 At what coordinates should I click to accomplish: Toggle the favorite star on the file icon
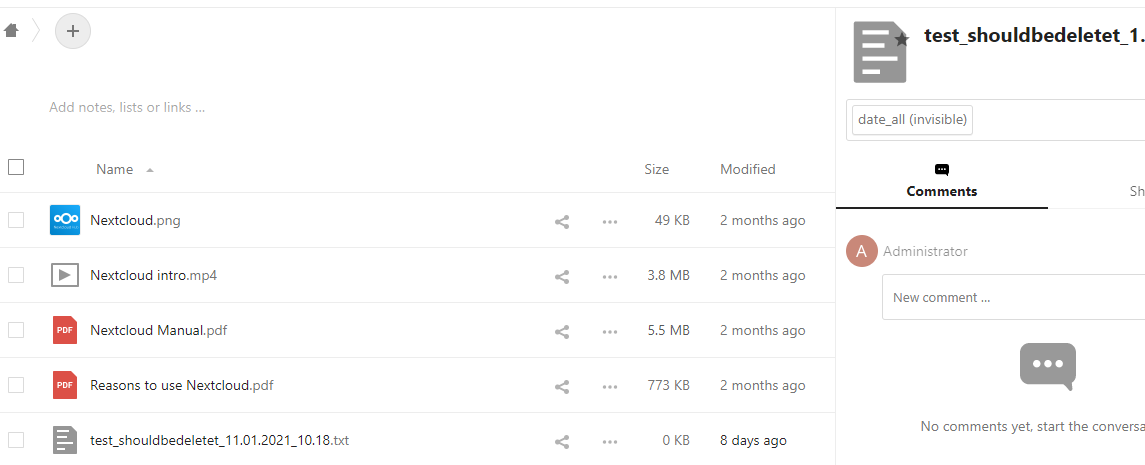pos(903,39)
